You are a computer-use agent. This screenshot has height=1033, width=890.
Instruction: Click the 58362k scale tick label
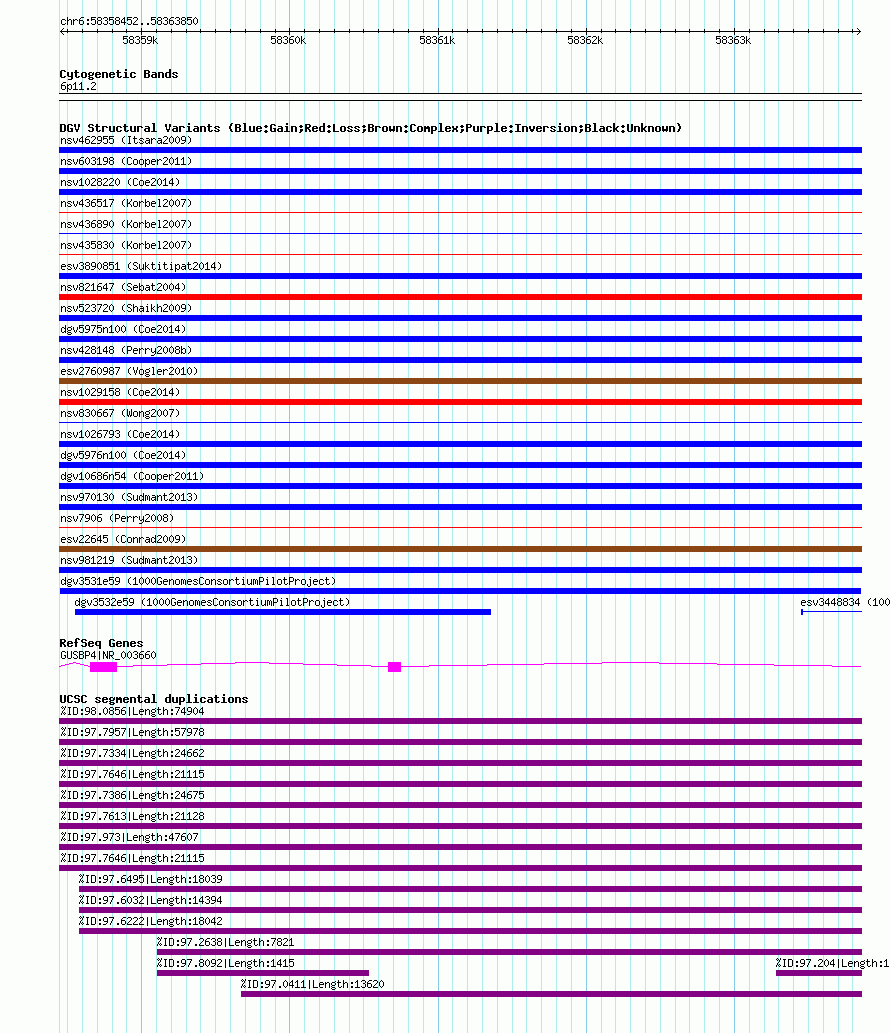tap(585, 40)
